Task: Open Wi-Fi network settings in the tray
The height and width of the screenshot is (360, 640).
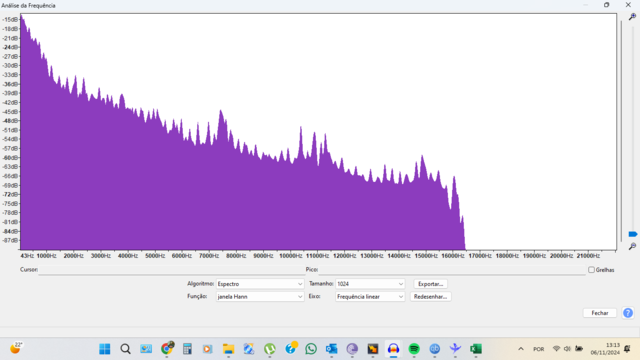Action: coord(556,349)
